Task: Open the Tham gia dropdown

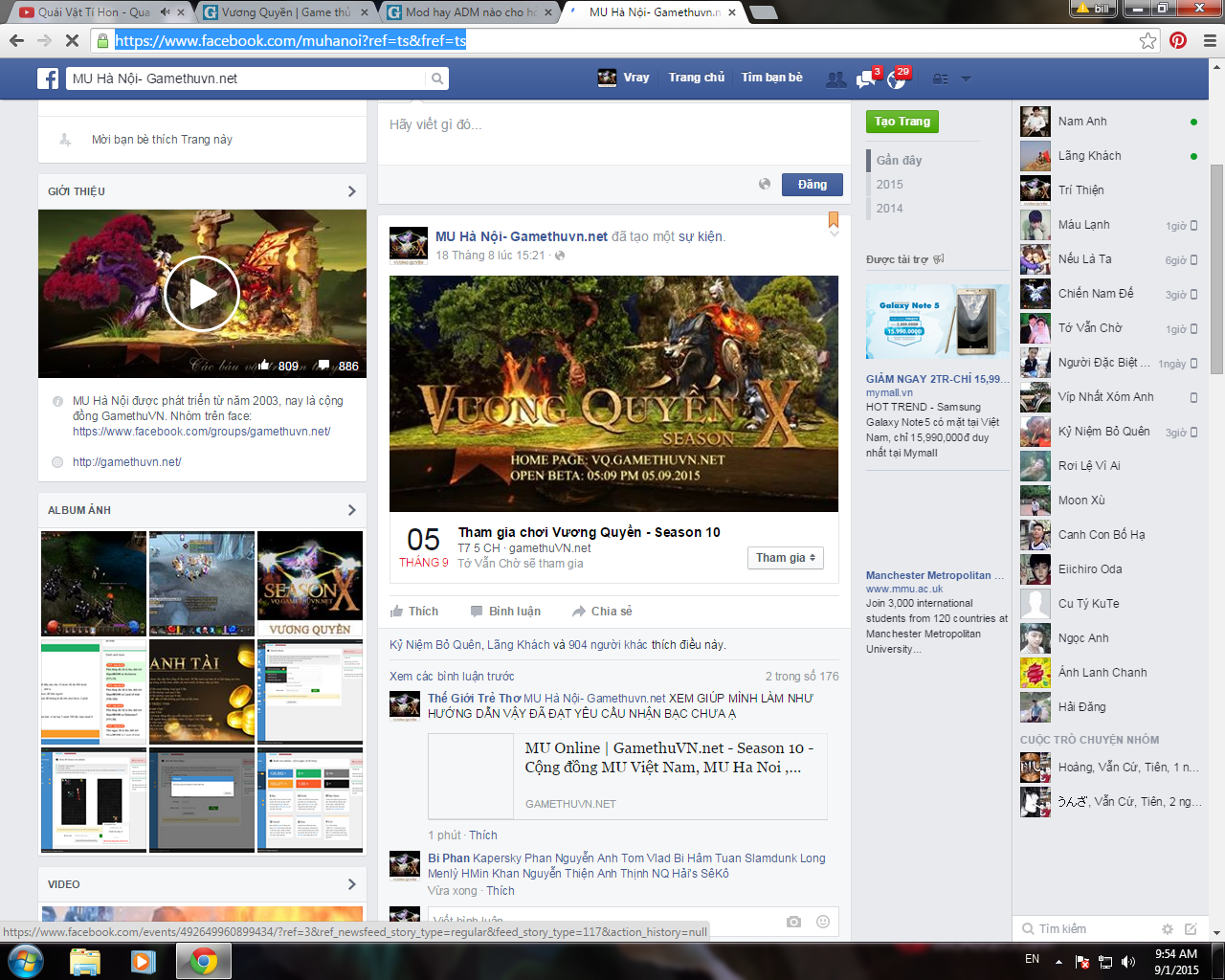Action: [785, 558]
